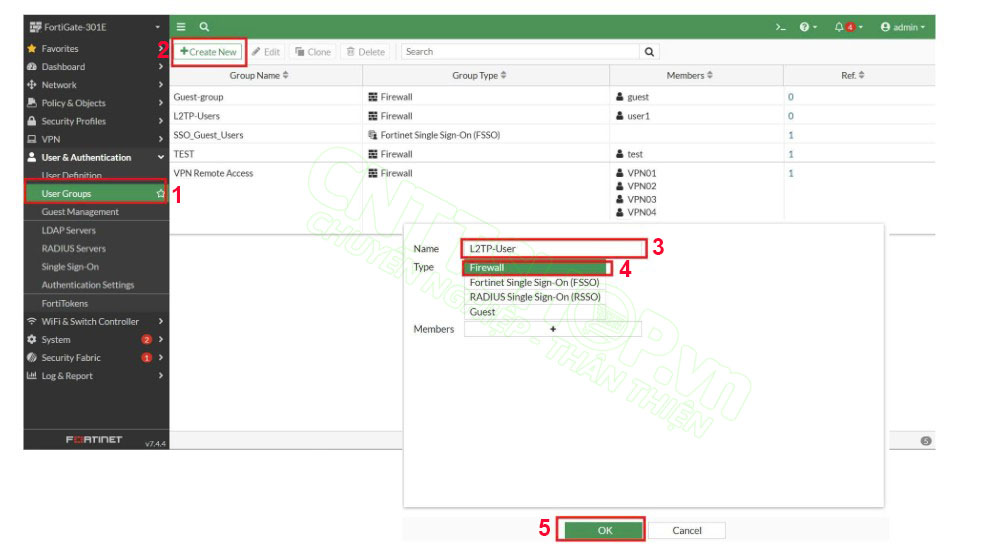Expand Security Fabric sidebar menu
This screenshot has width=991, height=552.
point(96,358)
